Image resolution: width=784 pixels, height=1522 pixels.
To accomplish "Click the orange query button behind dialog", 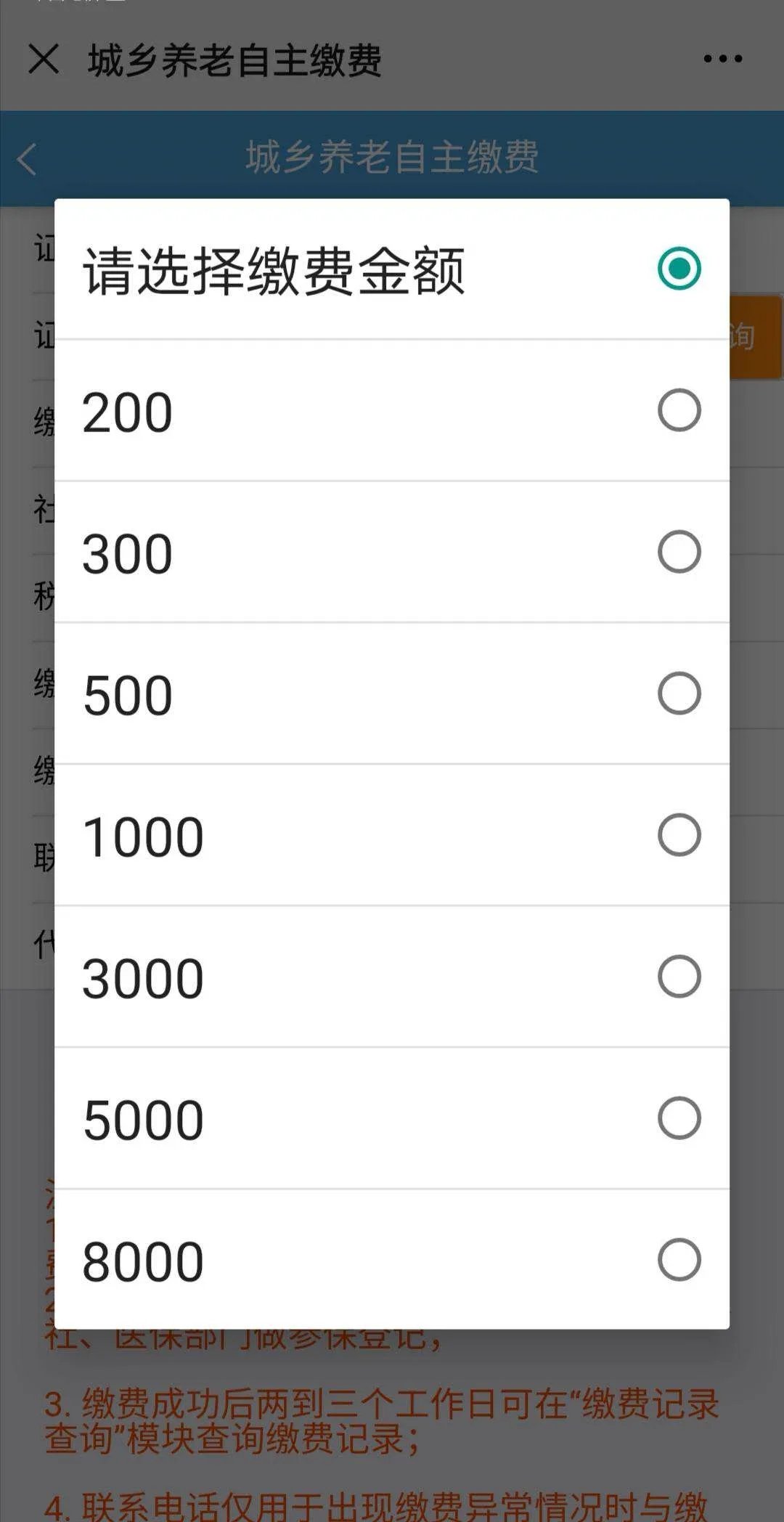I will (x=755, y=337).
